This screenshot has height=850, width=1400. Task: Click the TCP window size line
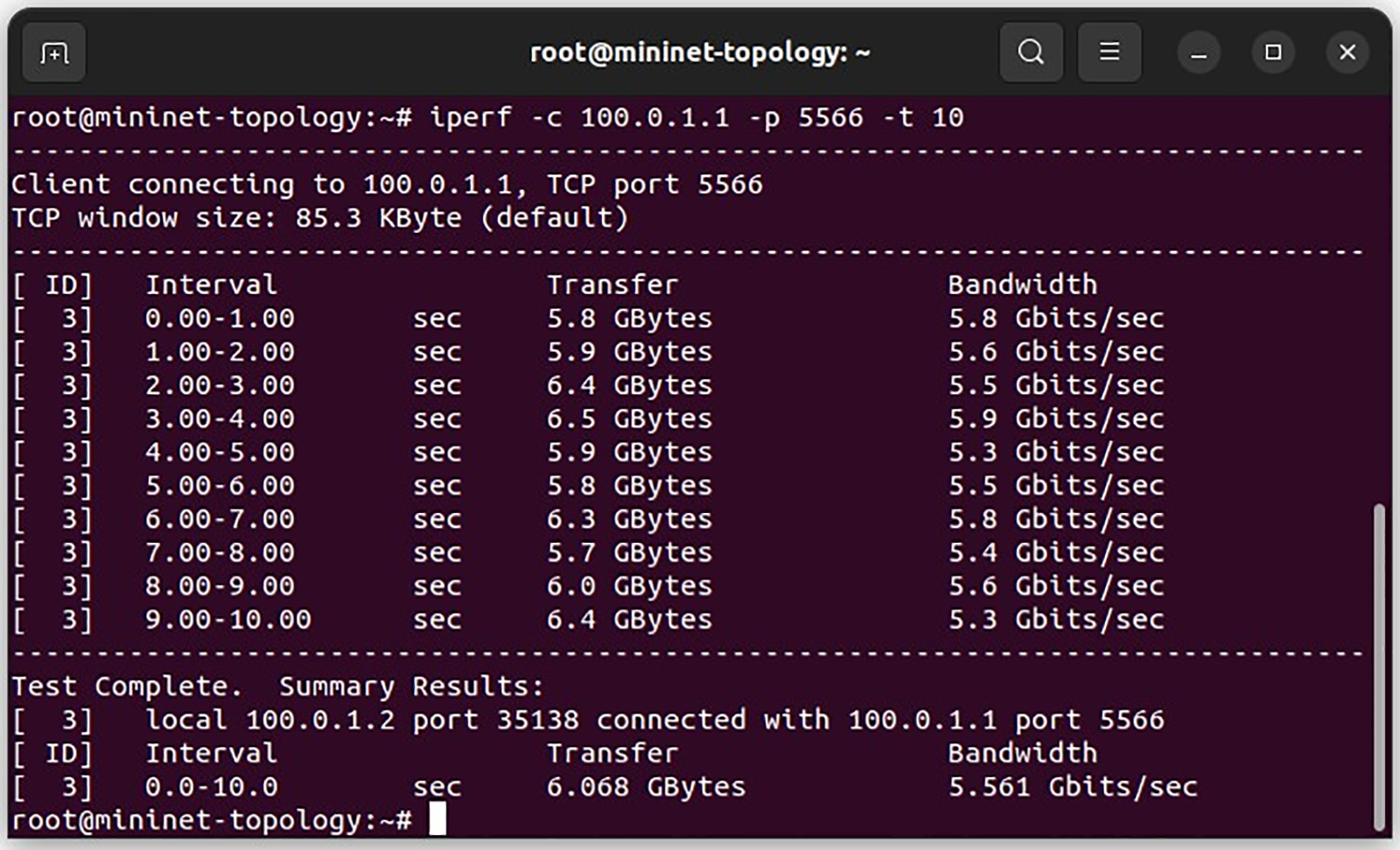pyautogui.click(x=319, y=218)
